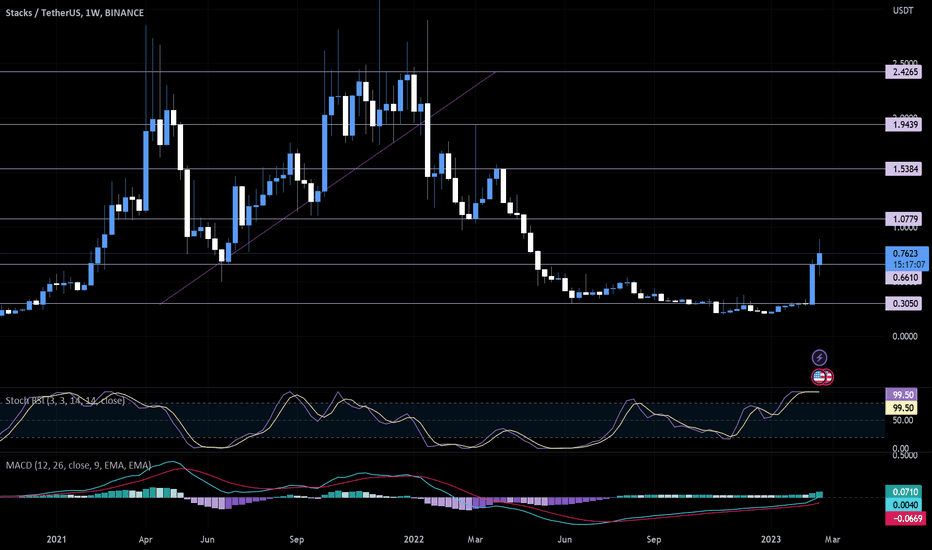Click the USDT currency label

[903, 11]
